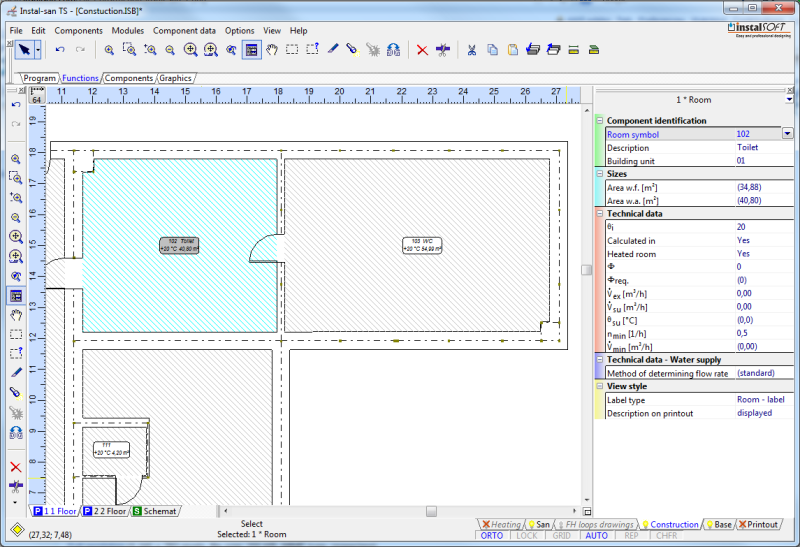Toggle CHFR mode in status bar
The width and height of the screenshot is (800, 547).
point(666,536)
